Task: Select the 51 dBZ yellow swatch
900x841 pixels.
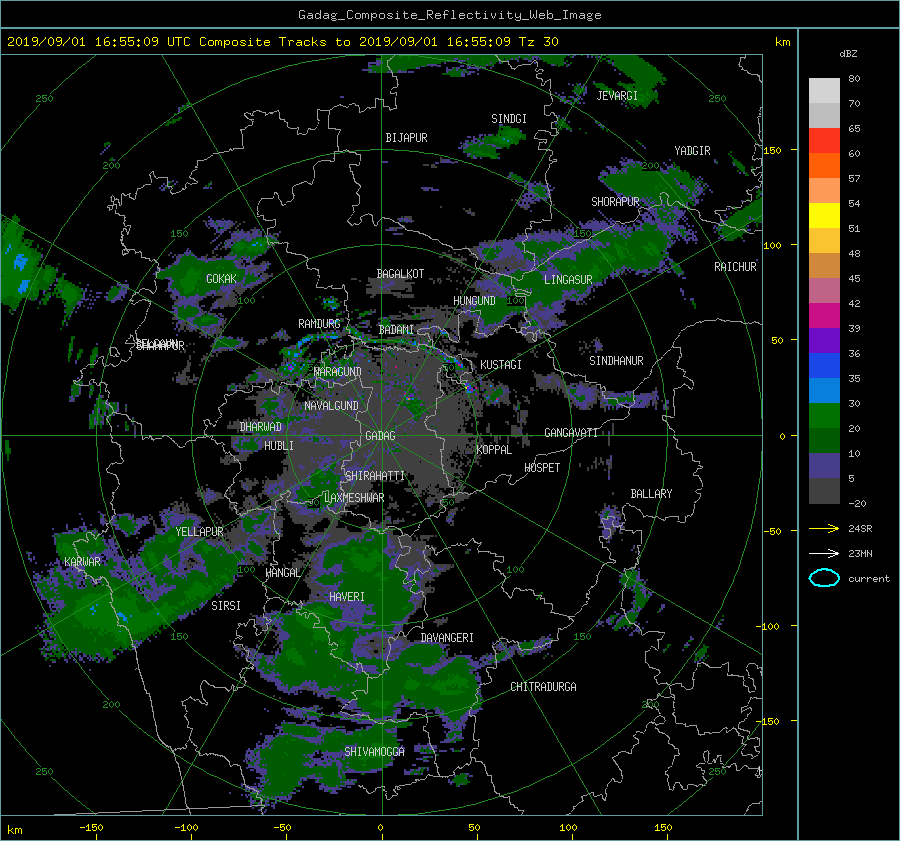Action: [824, 216]
